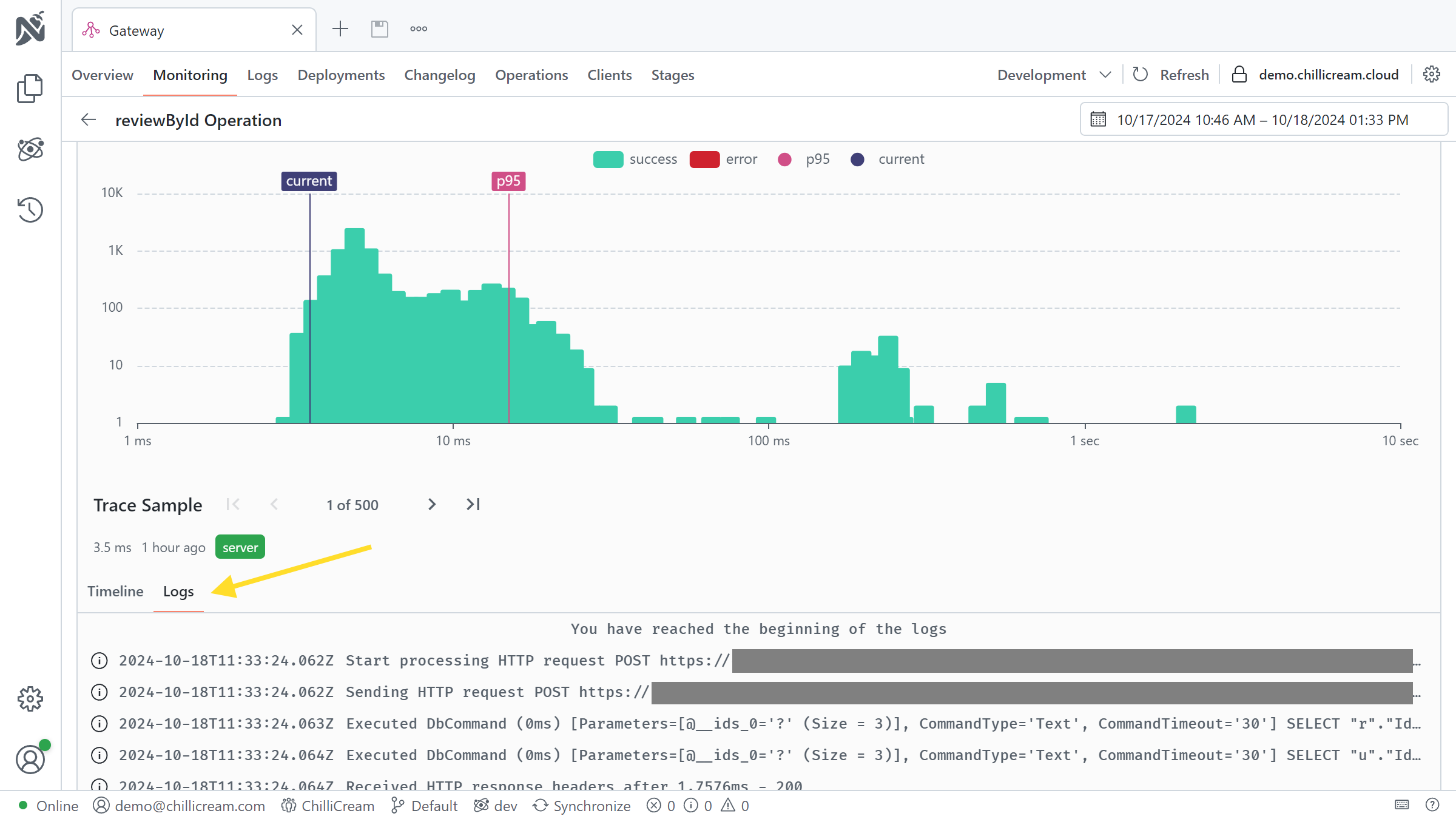
Task: Open the documents icon in sidebar
Action: coord(30,89)
